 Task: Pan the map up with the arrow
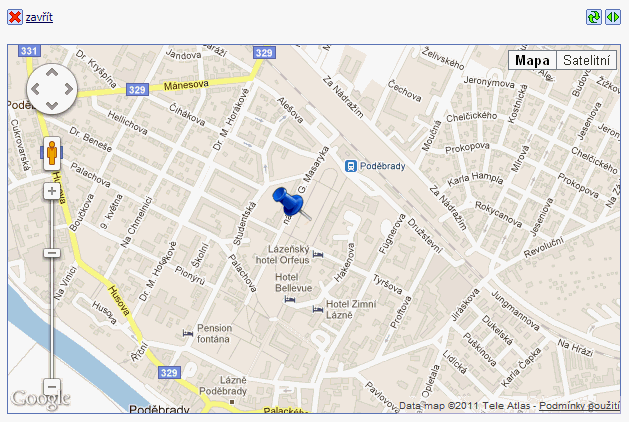pyautogui.click(x=52, y=73)
